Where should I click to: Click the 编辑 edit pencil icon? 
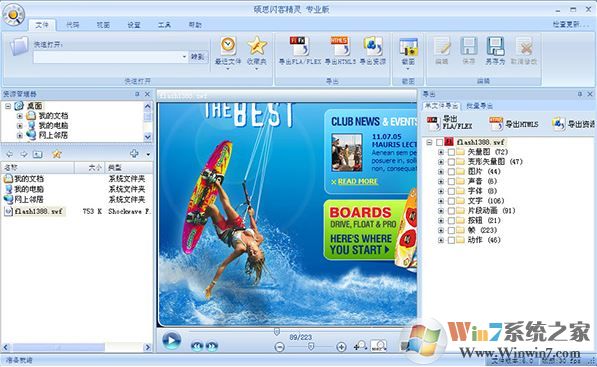coord(442,46)
